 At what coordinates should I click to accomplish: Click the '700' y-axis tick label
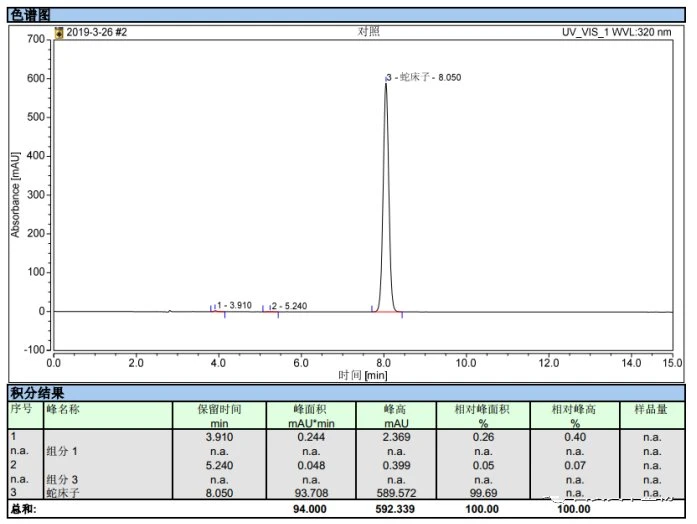36,39
